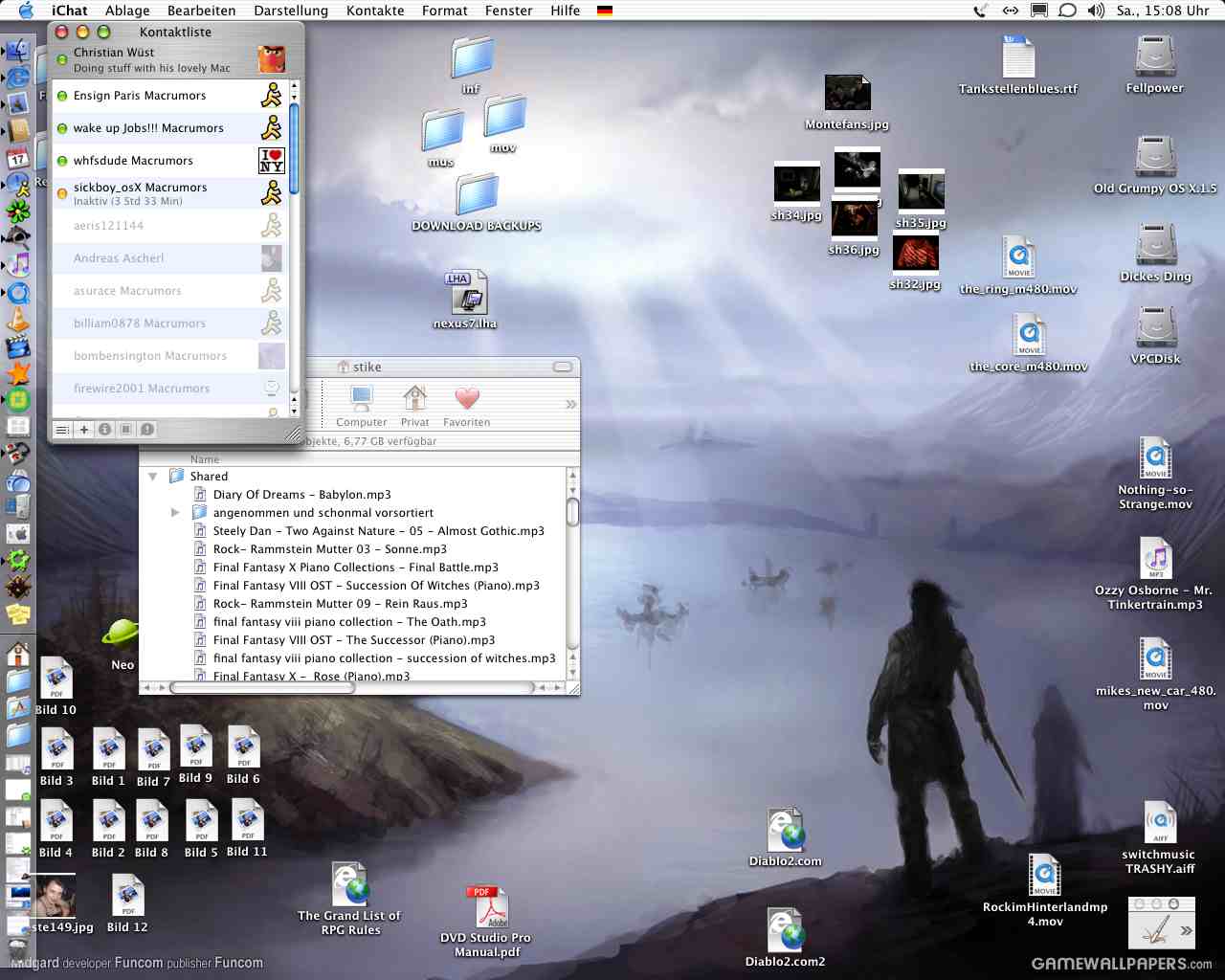Open the Apple menu
This screenshot has width=1225, height=980.
click(26, 11)
